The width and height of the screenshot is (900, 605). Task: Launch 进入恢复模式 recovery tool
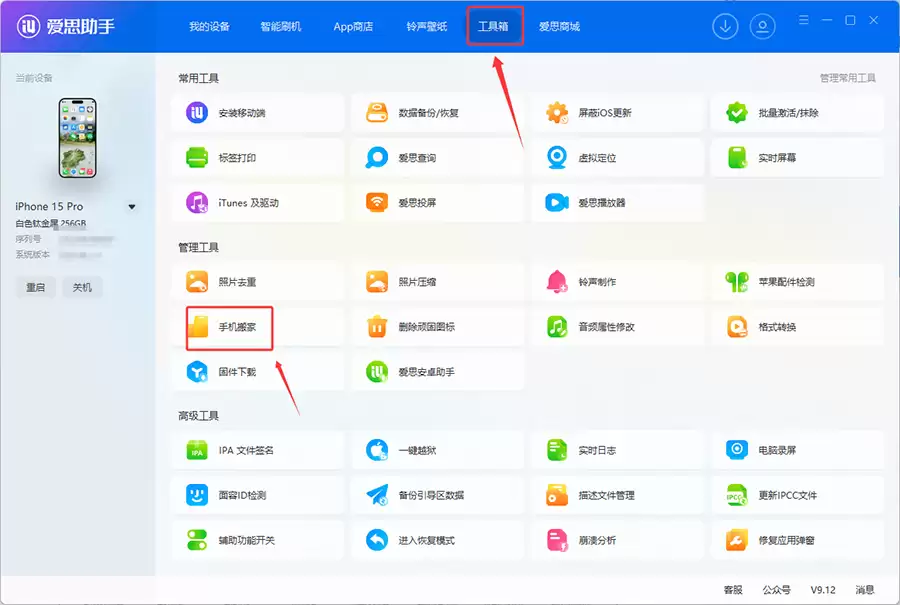pos(437,540)
